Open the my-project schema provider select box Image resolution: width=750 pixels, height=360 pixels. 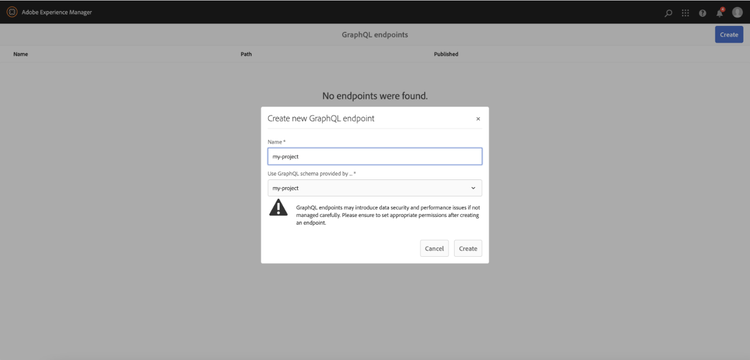point(375,188)
